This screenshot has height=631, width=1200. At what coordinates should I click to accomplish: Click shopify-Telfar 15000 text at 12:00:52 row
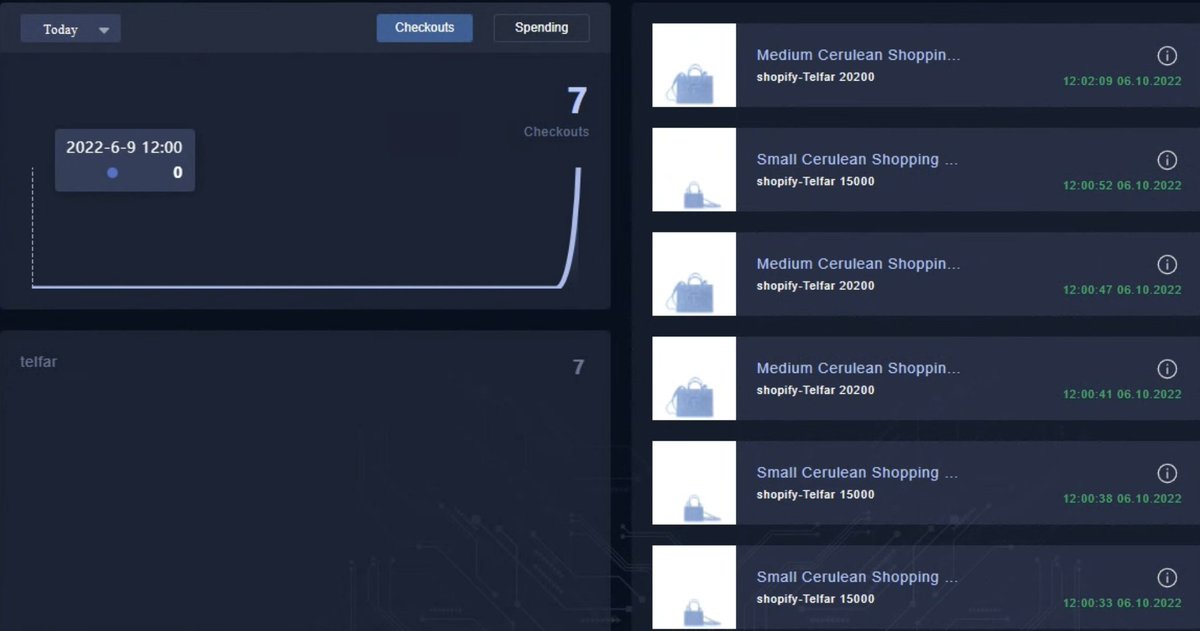click(815, 182)
